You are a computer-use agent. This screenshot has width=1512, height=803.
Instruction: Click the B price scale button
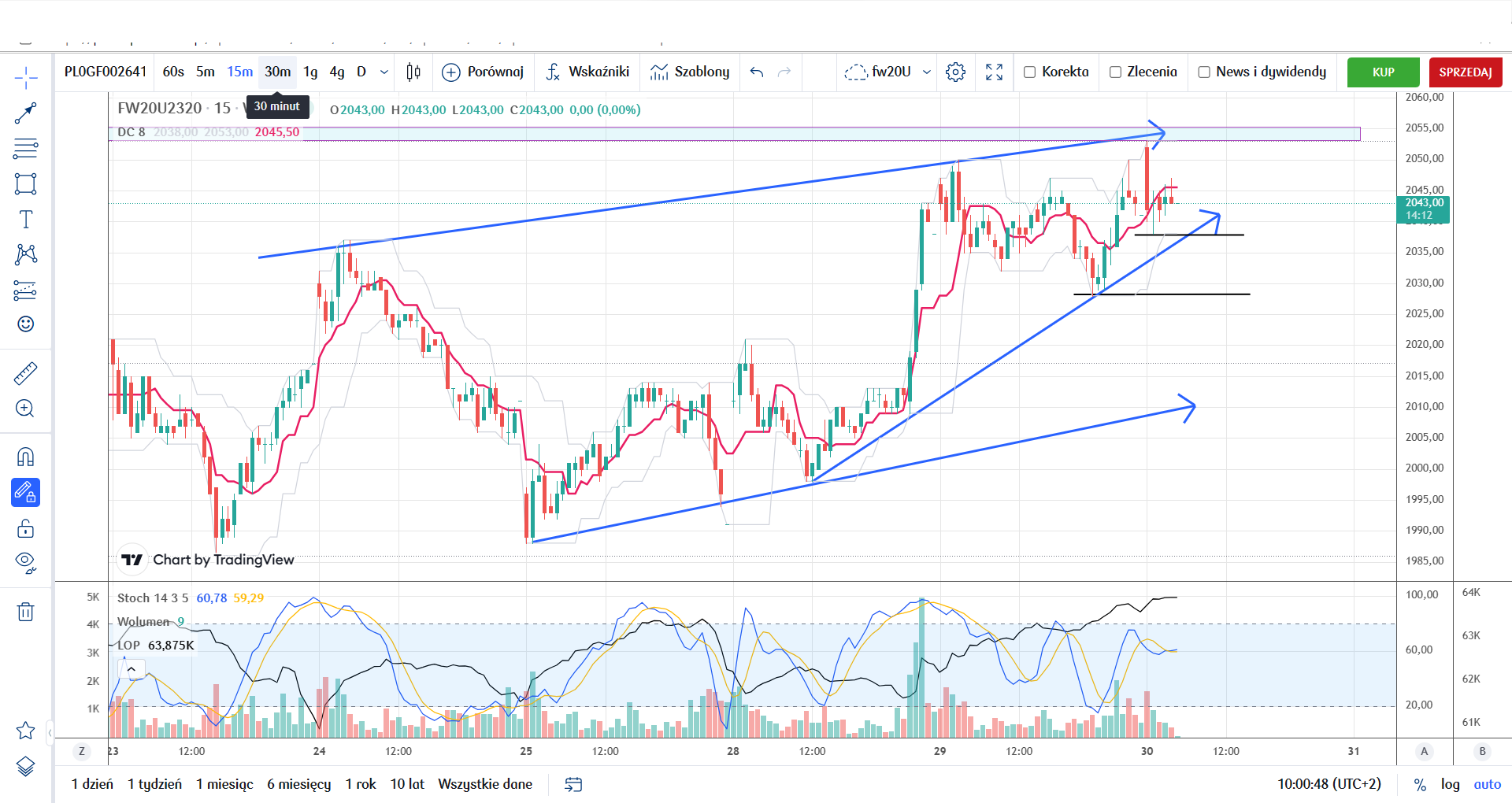click(1482, 751)
